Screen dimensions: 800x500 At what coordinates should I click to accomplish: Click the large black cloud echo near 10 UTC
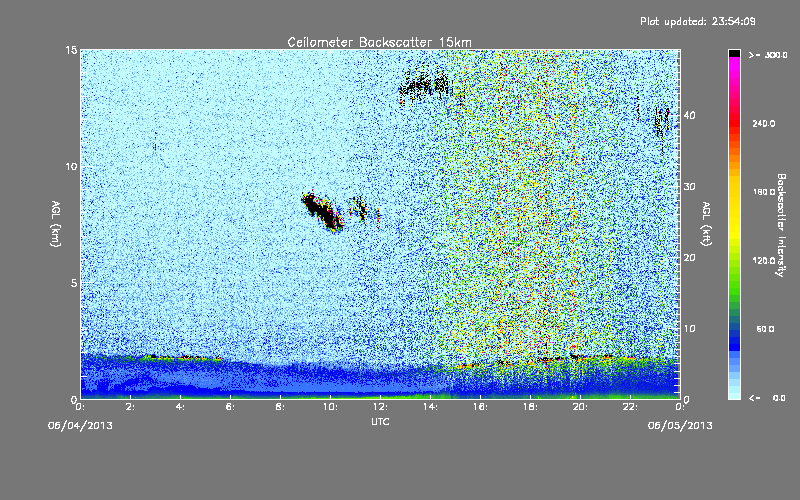click(x=322, y=211)
